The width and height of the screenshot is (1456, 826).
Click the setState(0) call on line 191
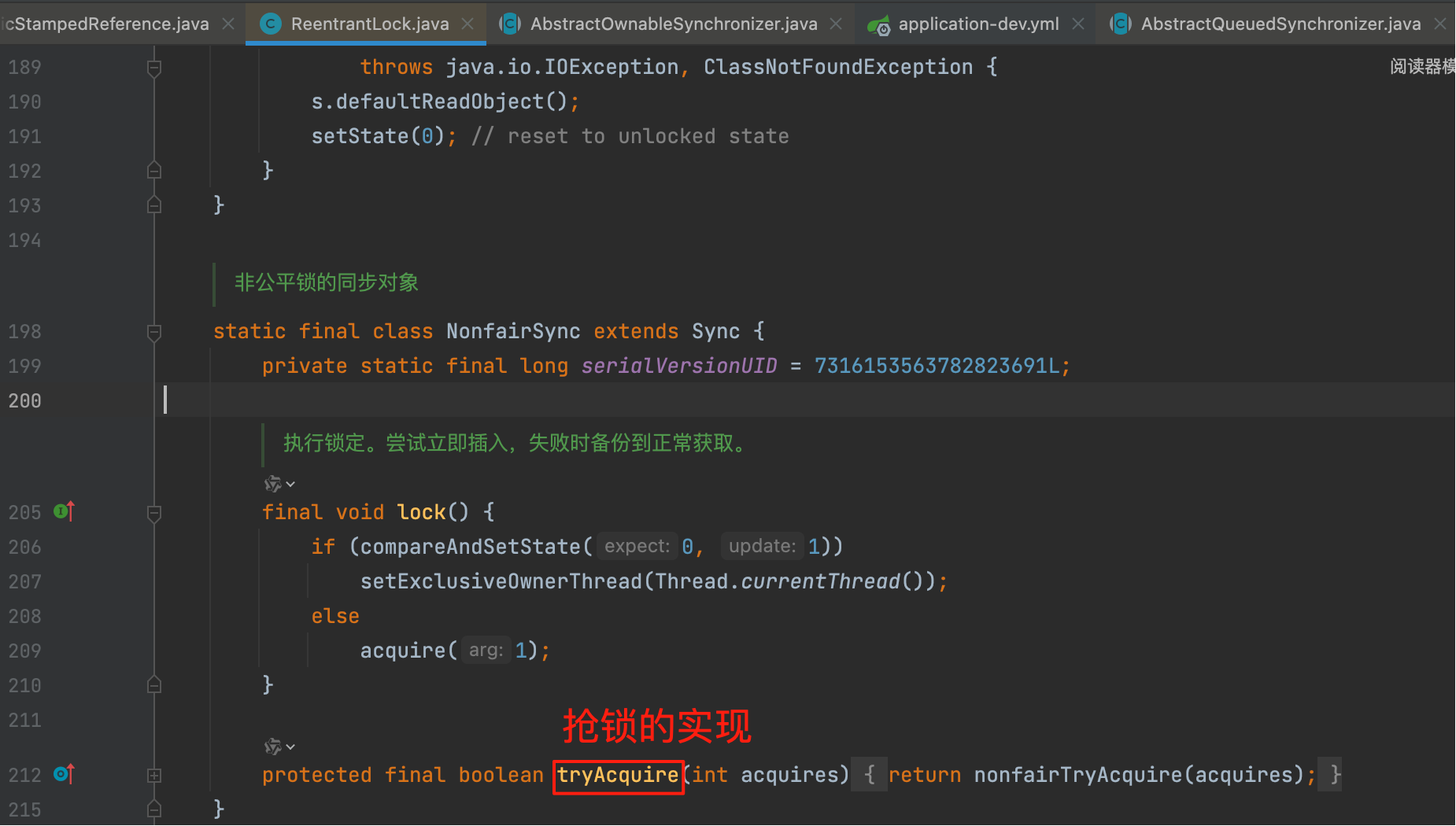[378, 136]
